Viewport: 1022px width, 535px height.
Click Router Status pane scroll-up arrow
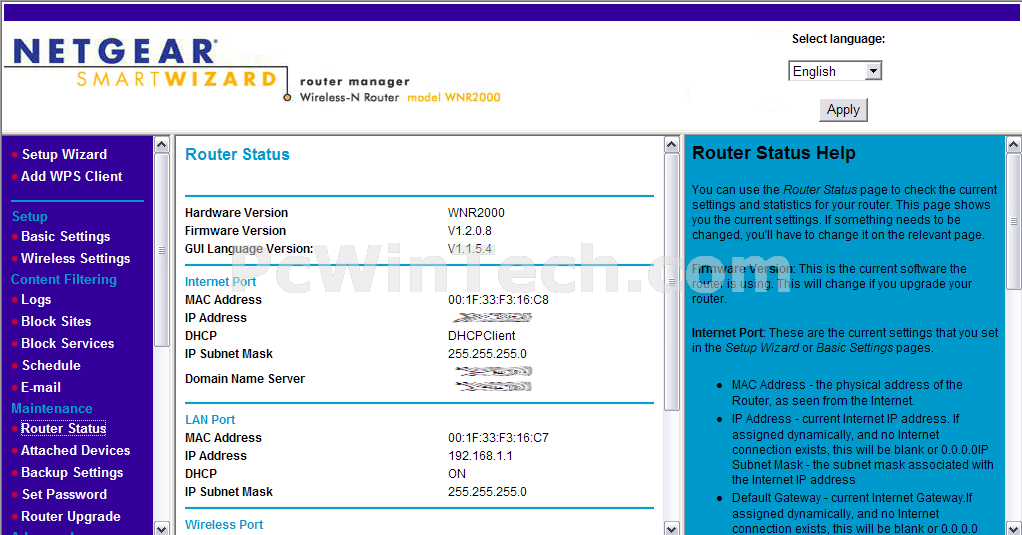click(x=672, y=145)
